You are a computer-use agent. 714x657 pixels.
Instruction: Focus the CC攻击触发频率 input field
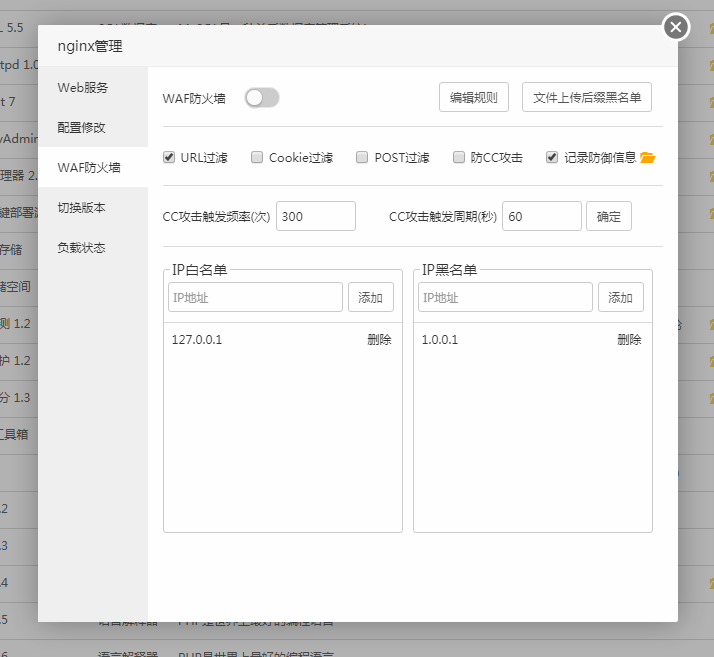point(315,216)
